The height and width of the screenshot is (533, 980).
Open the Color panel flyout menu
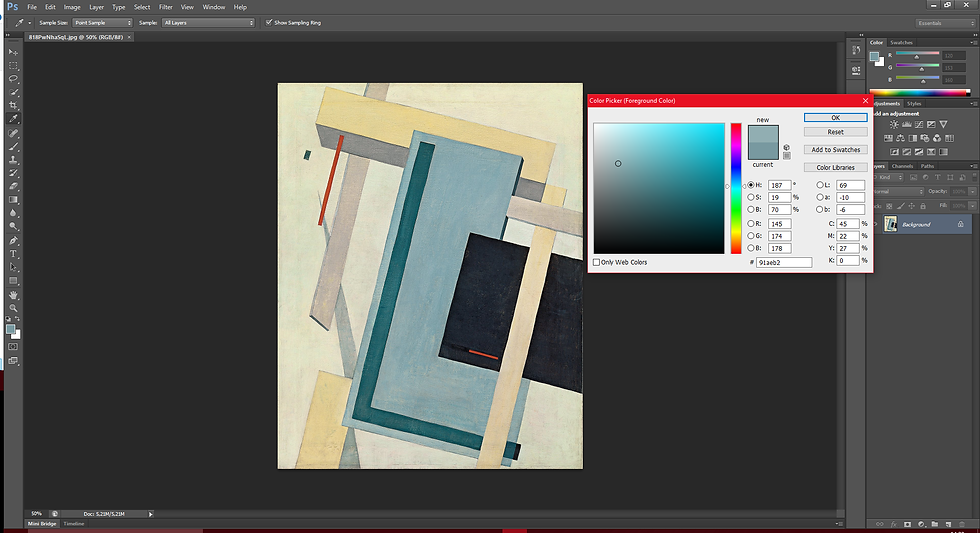(974, 42)
